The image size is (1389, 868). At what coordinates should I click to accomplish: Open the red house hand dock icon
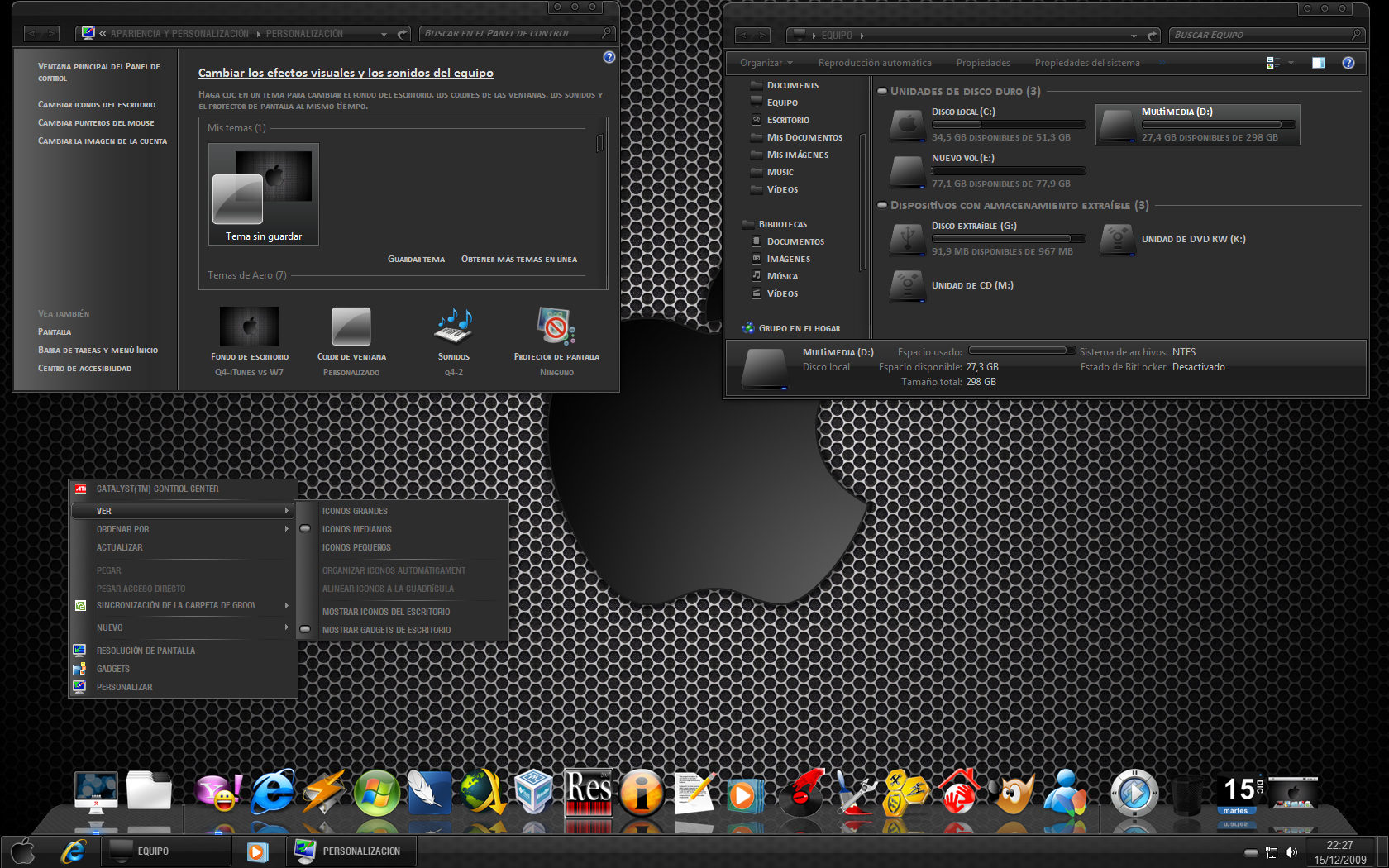pos(959,792)
